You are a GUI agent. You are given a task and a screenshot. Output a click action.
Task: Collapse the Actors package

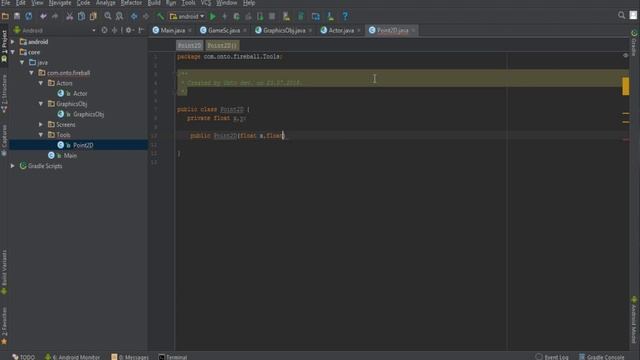click(41, 83)
